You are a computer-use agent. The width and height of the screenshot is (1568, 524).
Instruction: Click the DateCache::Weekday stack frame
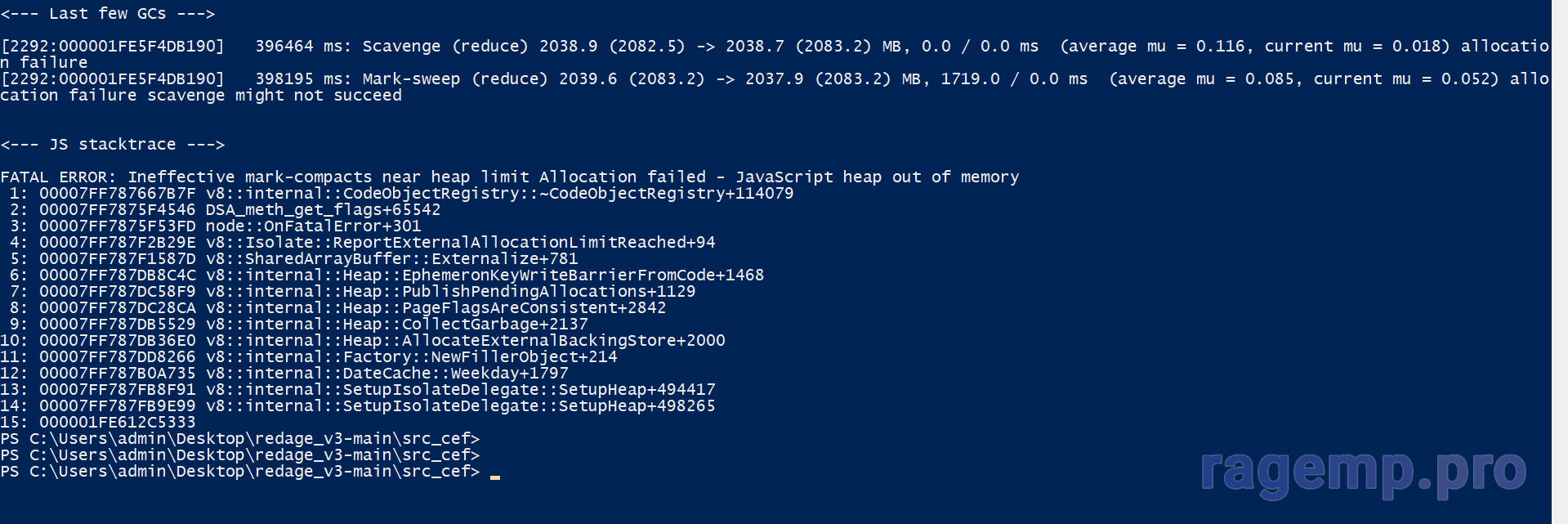click(284, 374)
